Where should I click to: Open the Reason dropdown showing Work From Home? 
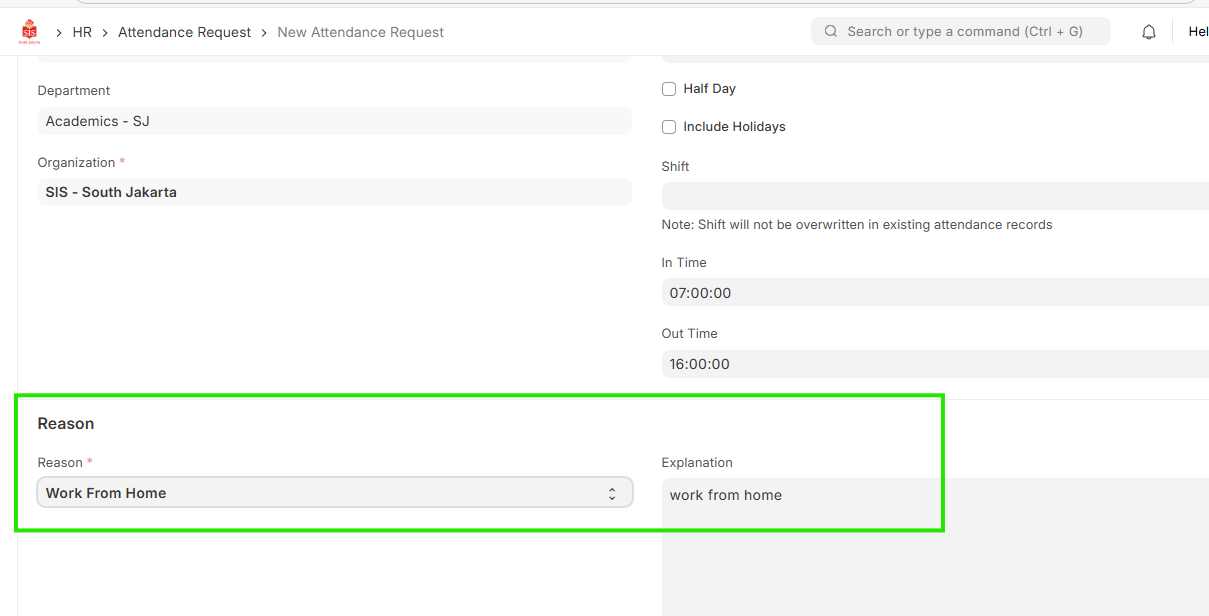pos(334,493)
